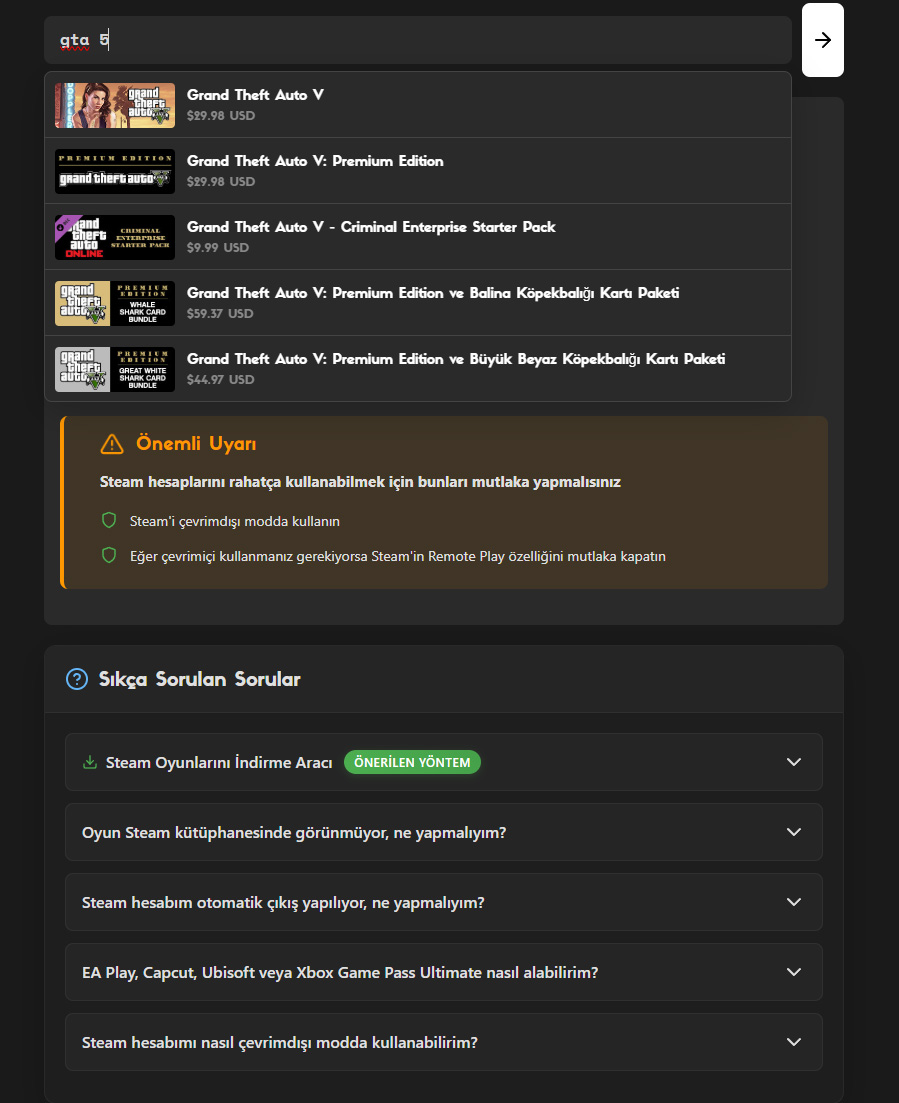
Task: Click the ÖNERİLEN YÖNTEM green badge
Action: (412, 762)
